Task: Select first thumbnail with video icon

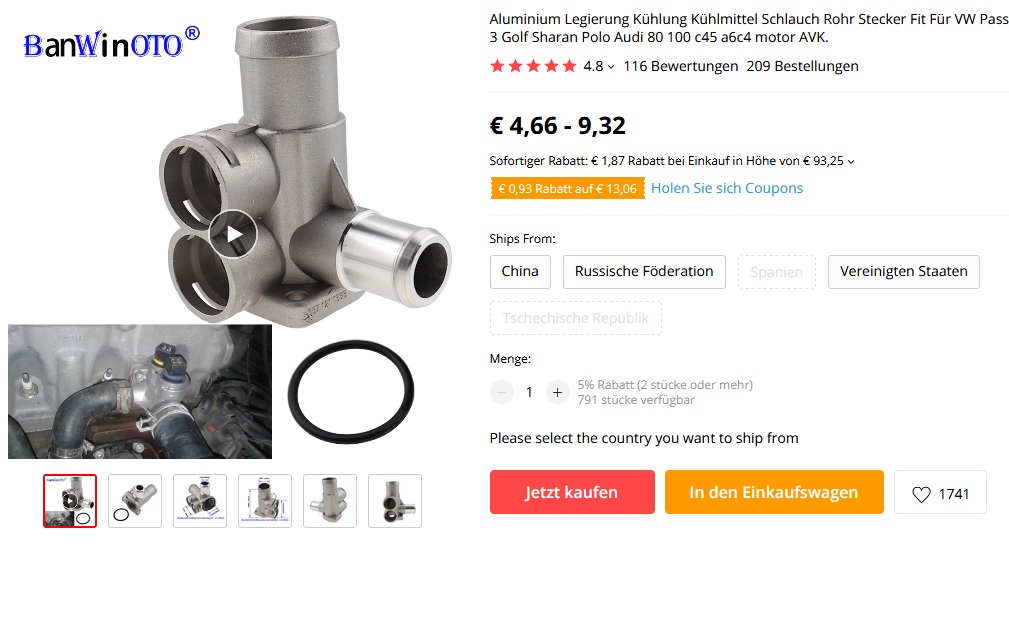Action: 70,501
